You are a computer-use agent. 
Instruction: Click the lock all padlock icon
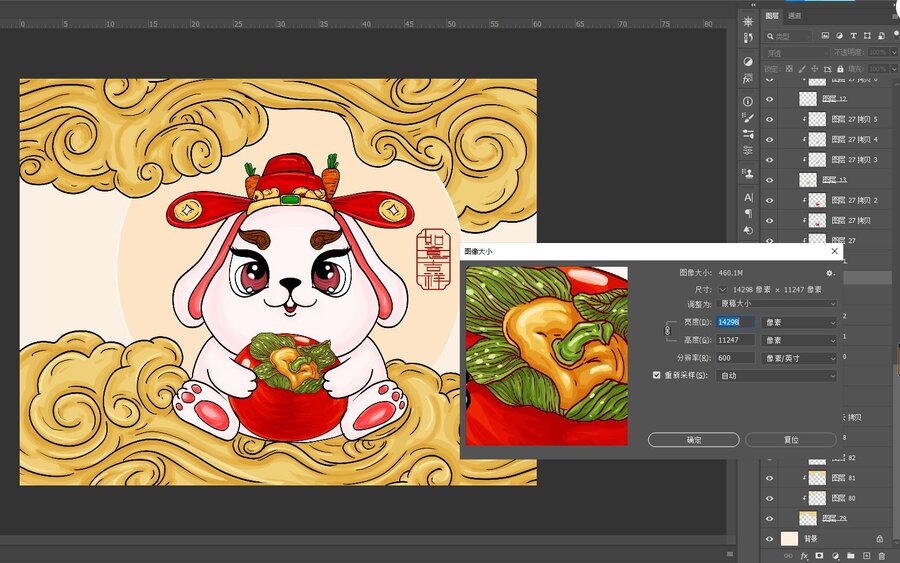point(840,69)
